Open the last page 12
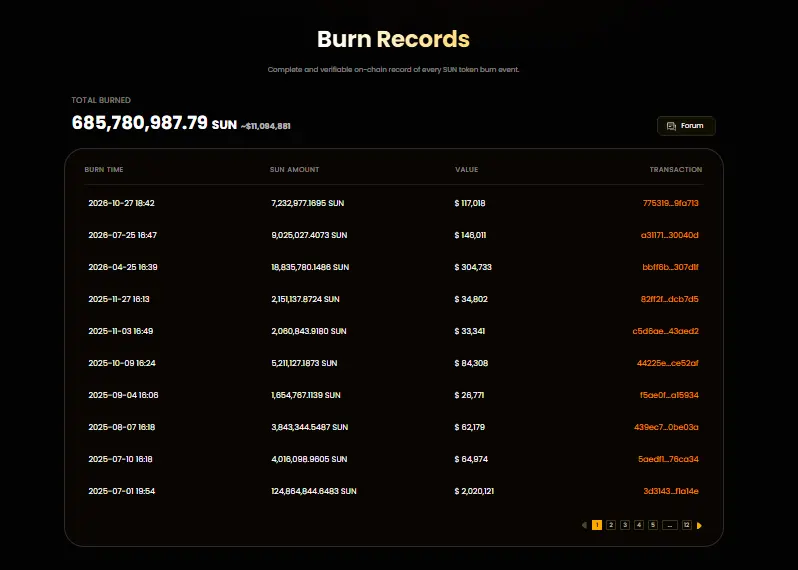This screenshot has height=570, width=798. (x=687, y=525)
